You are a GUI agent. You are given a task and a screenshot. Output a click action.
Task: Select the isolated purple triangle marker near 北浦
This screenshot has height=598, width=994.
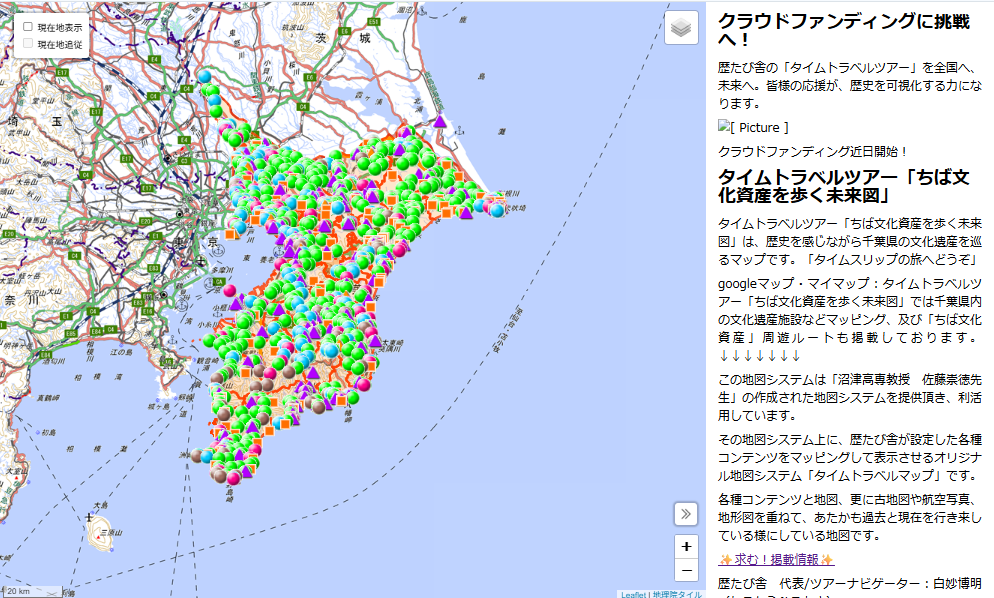tap(438, 122)
